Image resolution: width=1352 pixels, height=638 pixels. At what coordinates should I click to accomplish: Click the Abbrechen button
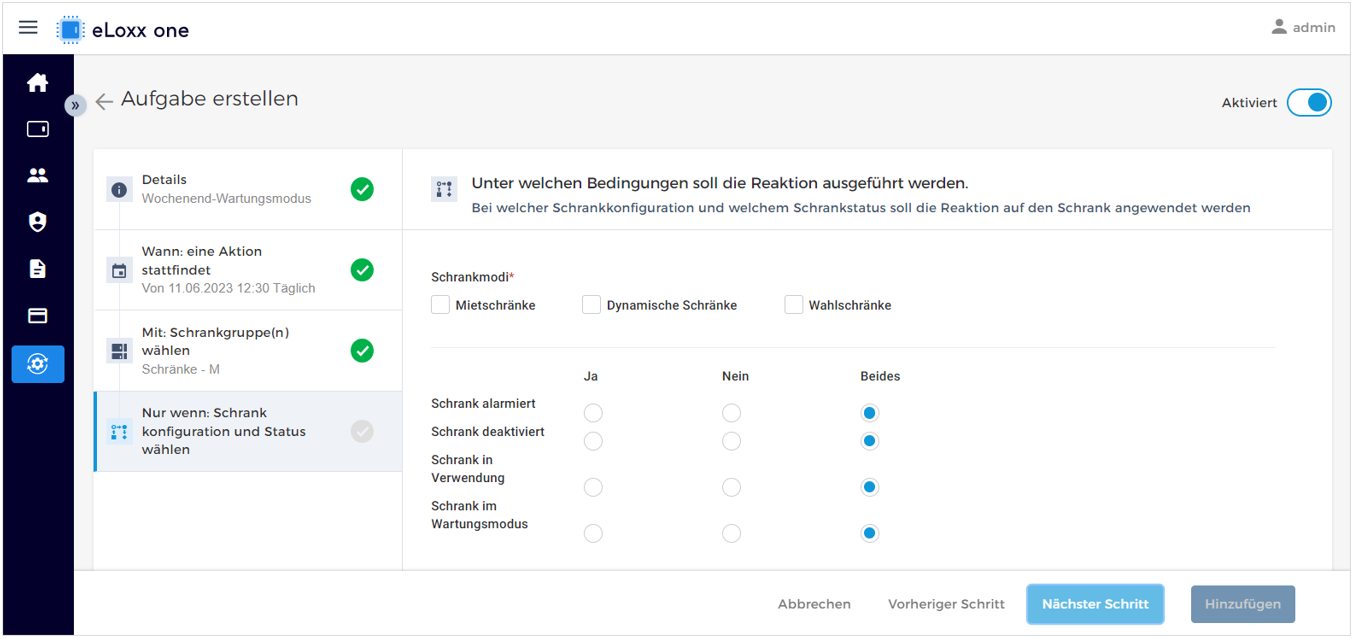pos(814,604)
